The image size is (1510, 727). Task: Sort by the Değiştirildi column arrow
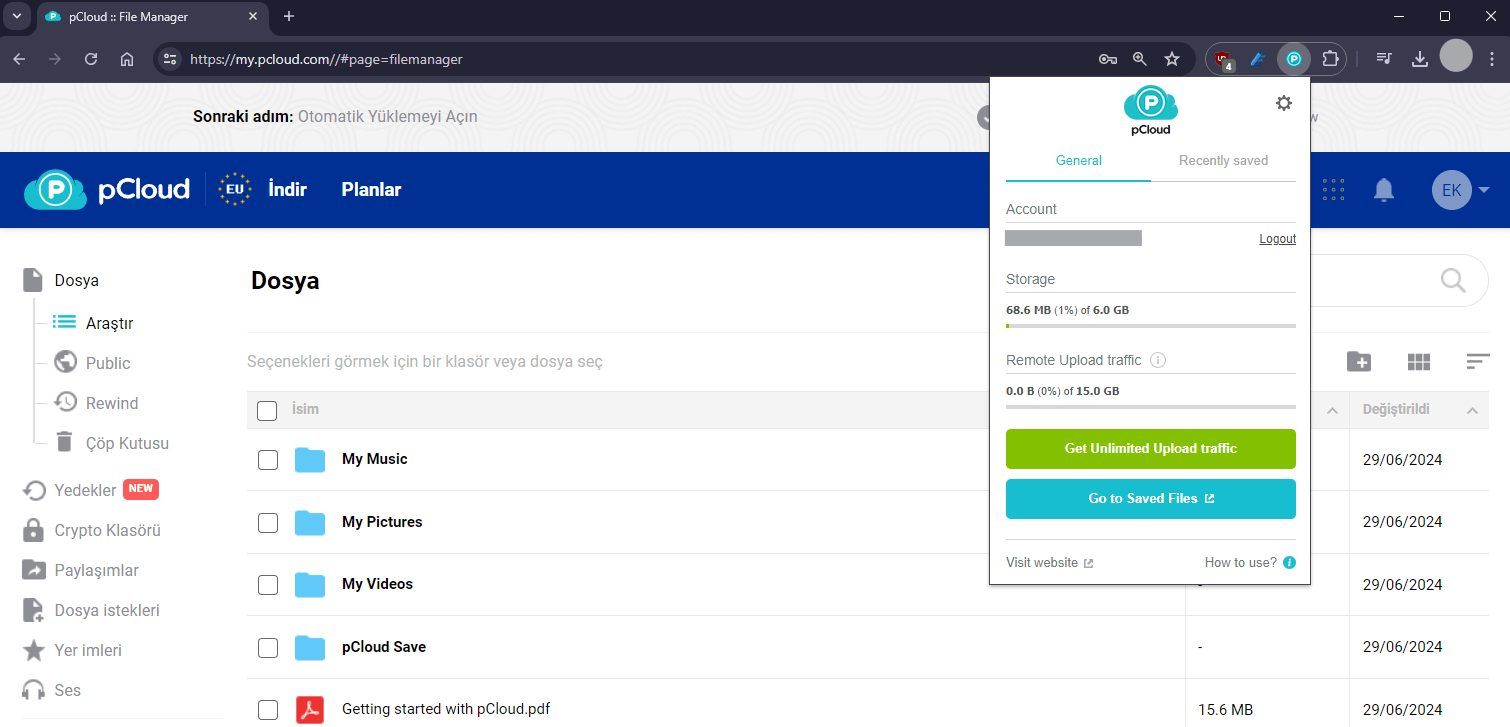pos(1472,410)
